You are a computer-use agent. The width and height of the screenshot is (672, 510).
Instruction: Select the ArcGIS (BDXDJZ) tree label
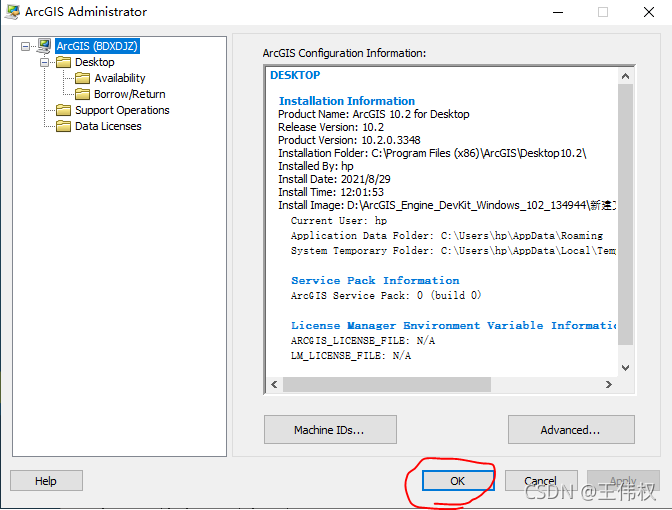pos(96,46)
